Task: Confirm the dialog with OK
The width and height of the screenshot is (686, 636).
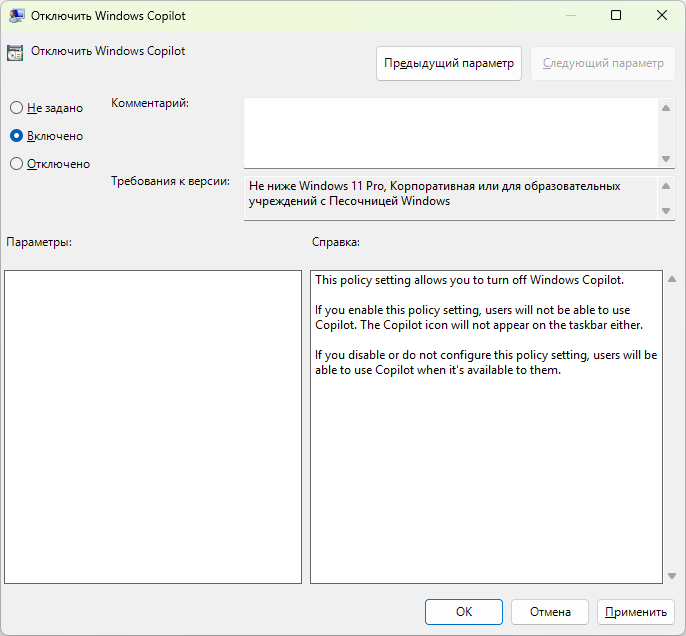Action: (463, 612)
